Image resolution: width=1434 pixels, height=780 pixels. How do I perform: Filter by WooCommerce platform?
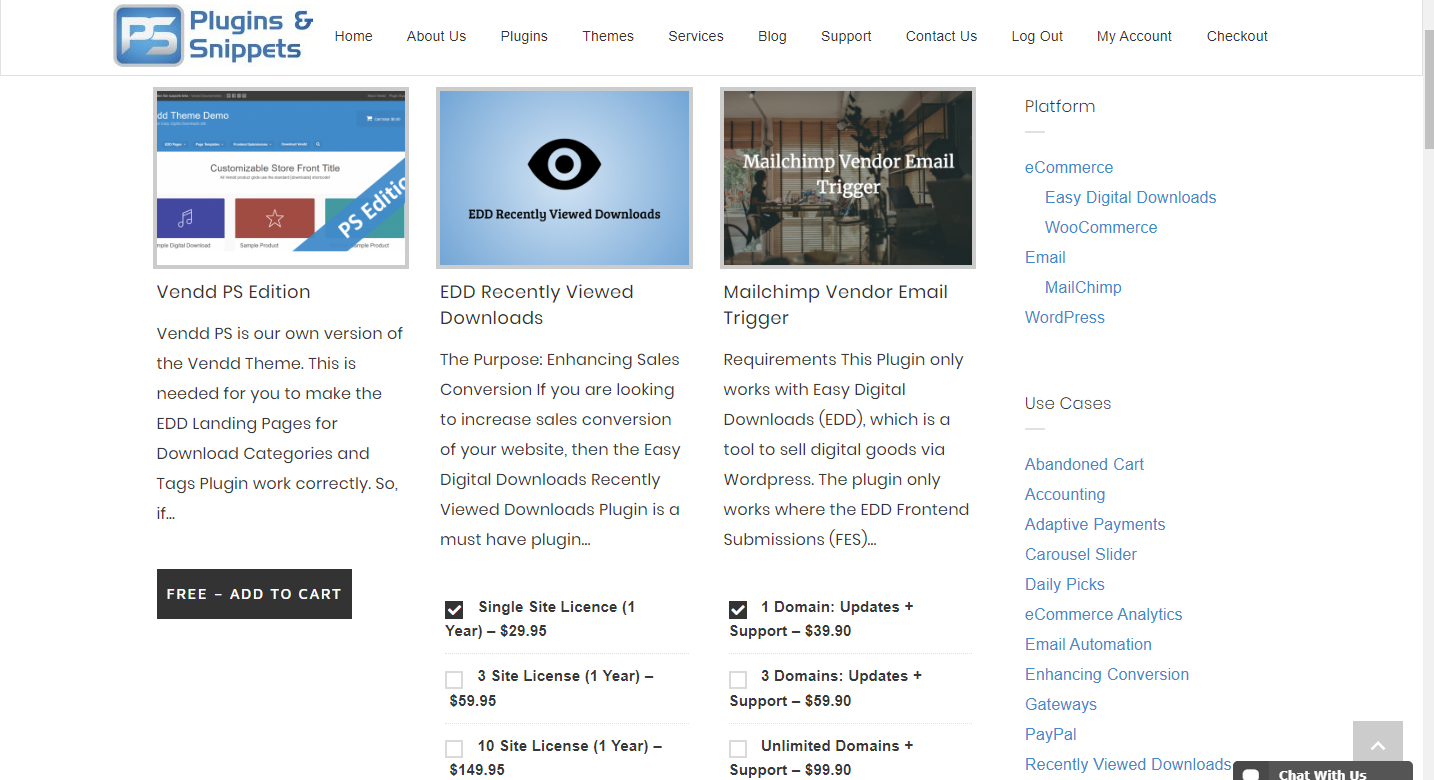pos(1101,227)
